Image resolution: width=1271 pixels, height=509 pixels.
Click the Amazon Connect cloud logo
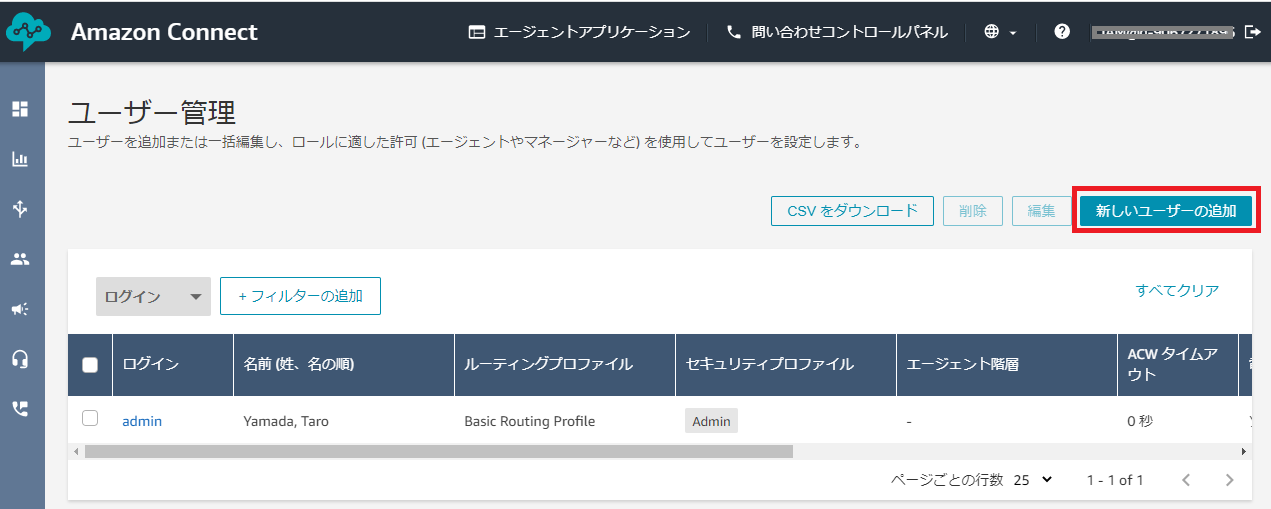(x=27, y=32)
